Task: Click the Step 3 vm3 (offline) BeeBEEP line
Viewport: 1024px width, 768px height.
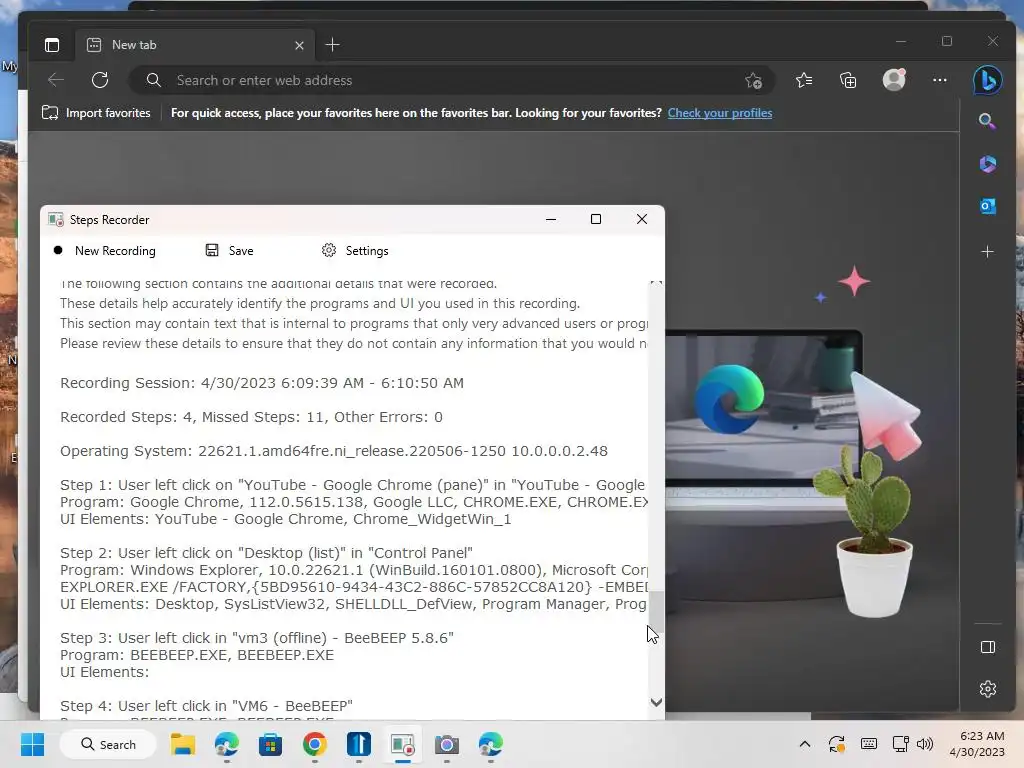Action: pyautogui.click(x=257, y=638)
